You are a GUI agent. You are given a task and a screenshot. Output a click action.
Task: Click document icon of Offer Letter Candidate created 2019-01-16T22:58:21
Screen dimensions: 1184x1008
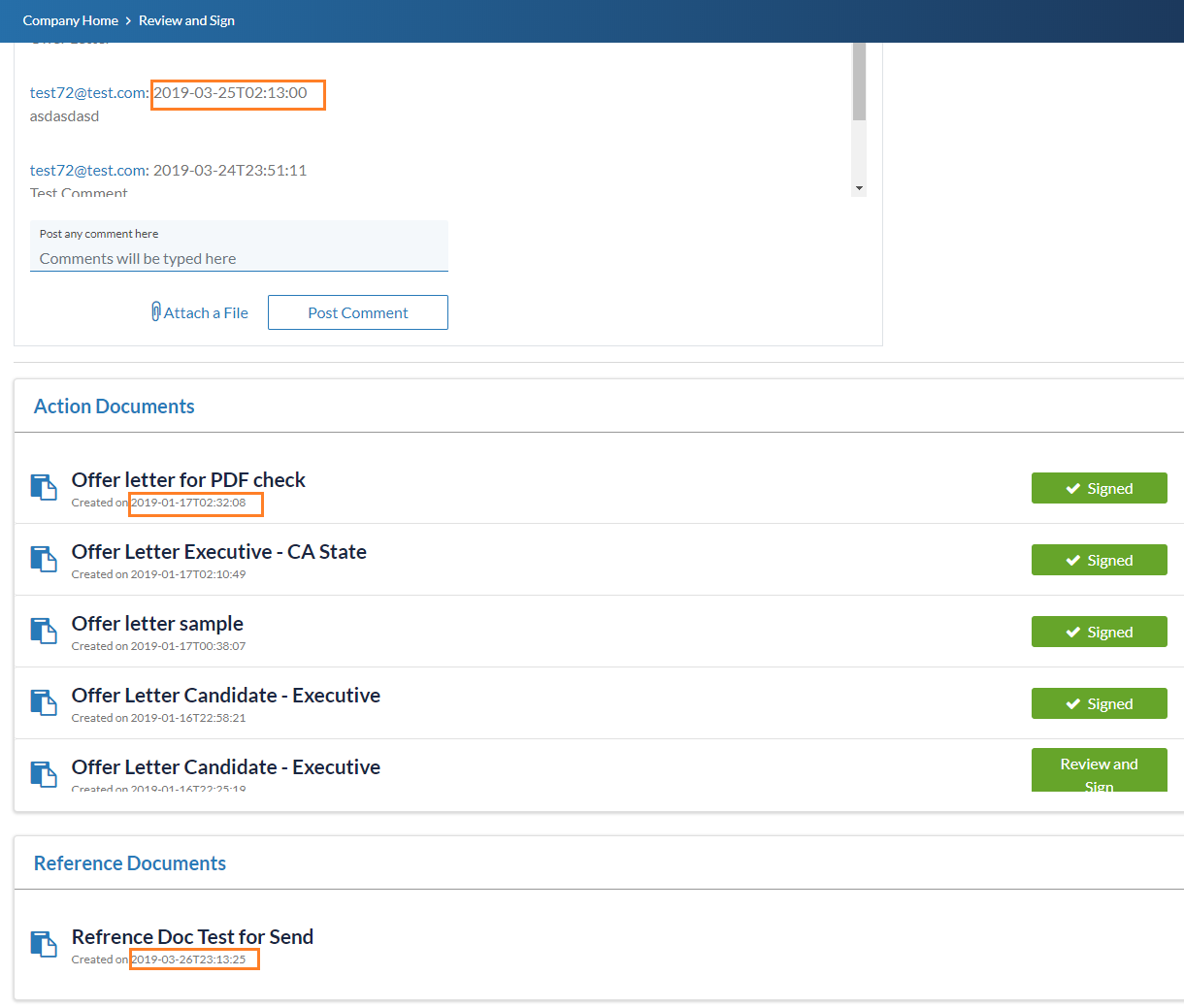[x=44, y=702]
